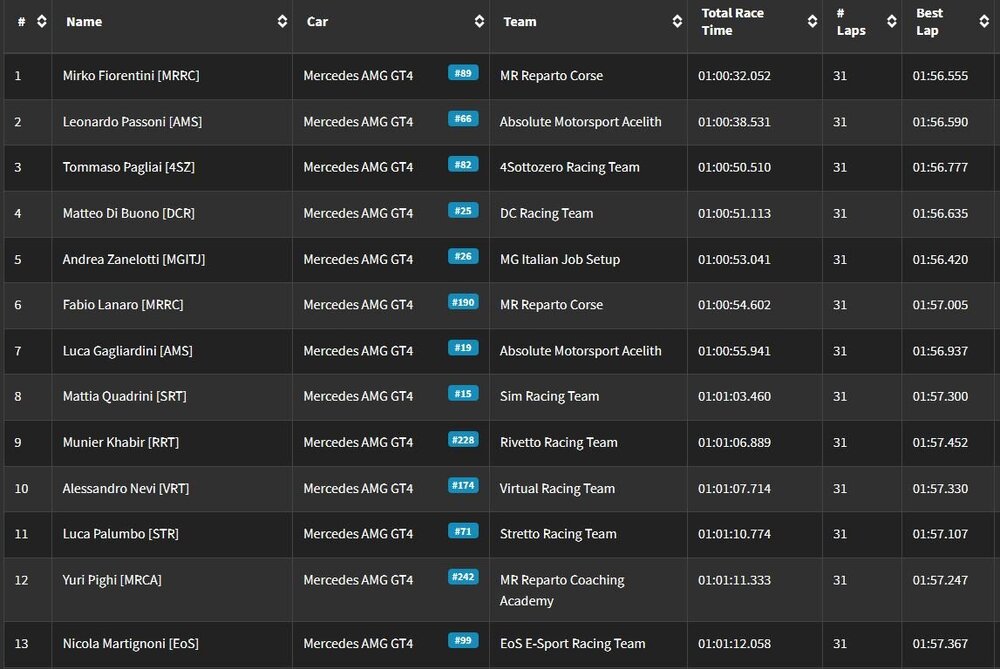The image size is (1000, 669).
Task: Click the #99 car number badge
Action: [463, 640]
